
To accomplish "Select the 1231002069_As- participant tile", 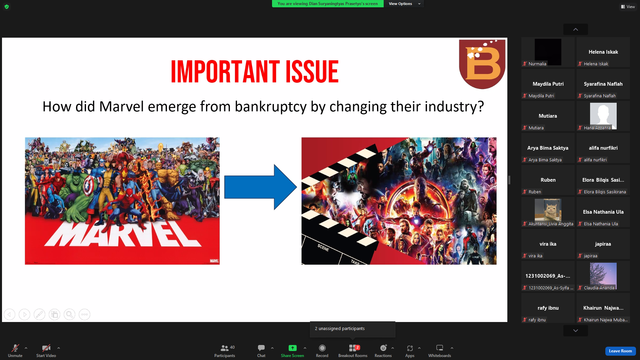I will 548,276.
